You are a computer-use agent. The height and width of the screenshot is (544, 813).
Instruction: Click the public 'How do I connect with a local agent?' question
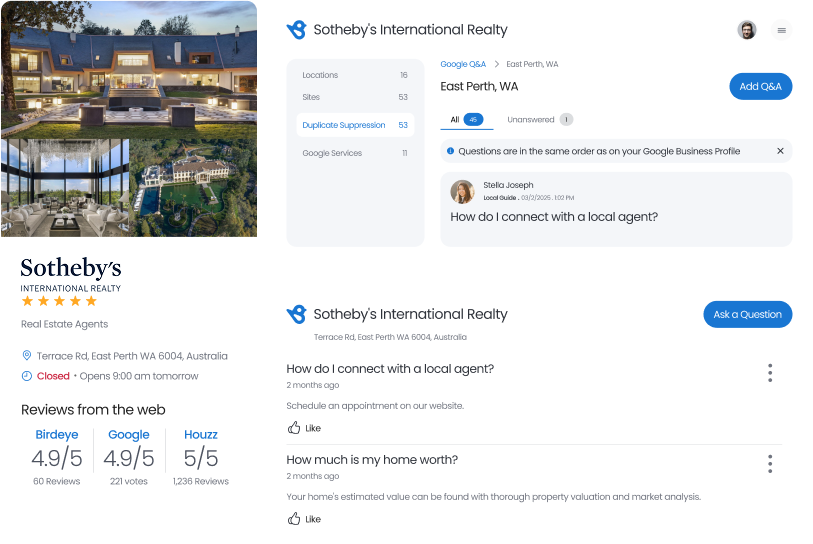390,369
